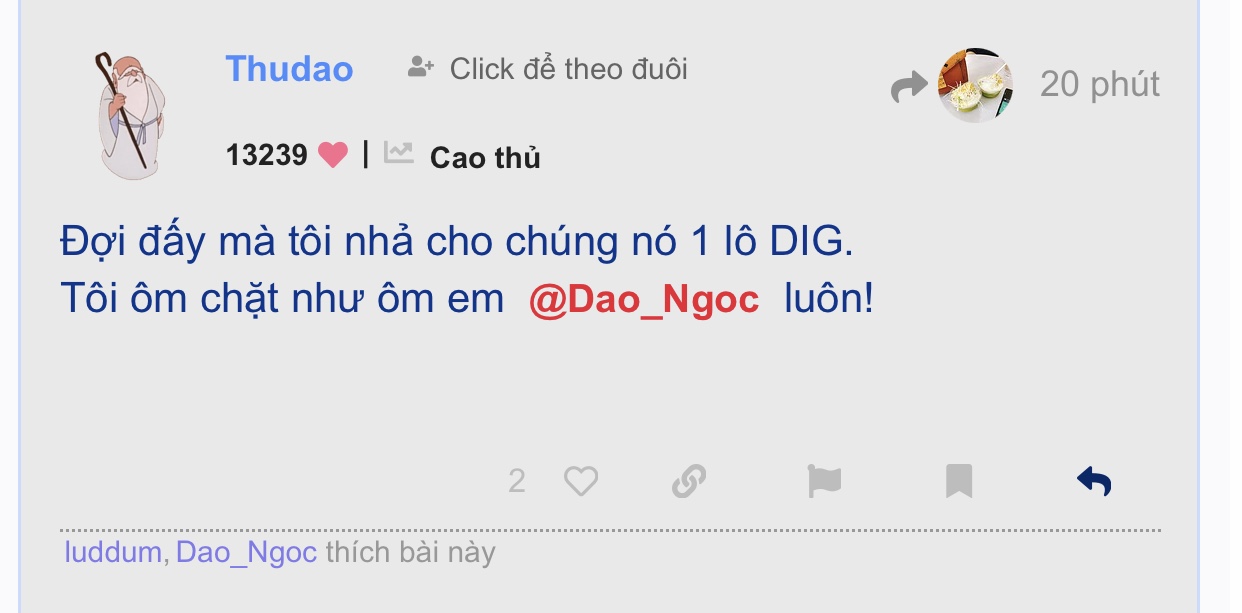Click the gray in-reply-to arrow icon

tap(909, 88)
